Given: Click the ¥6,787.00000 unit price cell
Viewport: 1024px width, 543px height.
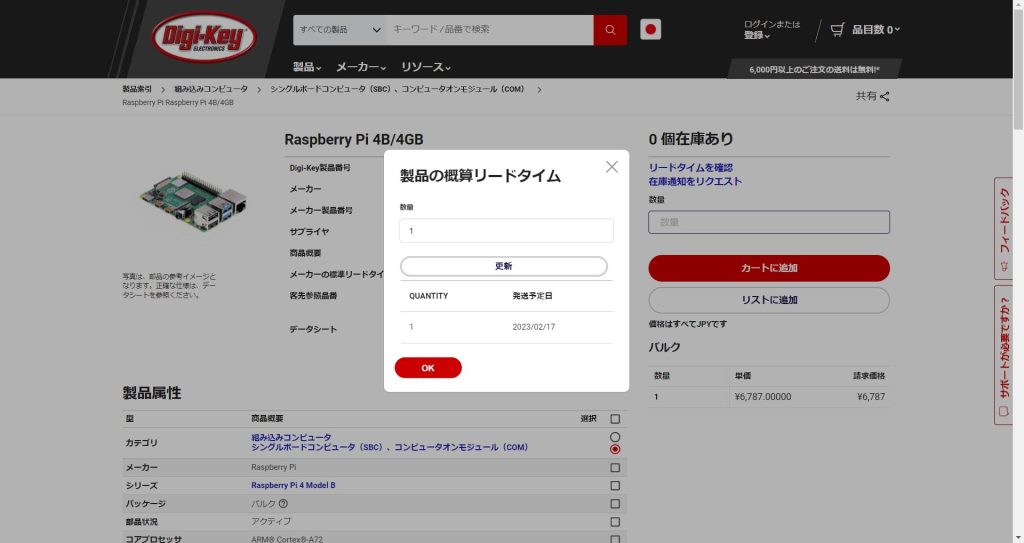Looking at the screenshot, I should [x=763, y=397].
